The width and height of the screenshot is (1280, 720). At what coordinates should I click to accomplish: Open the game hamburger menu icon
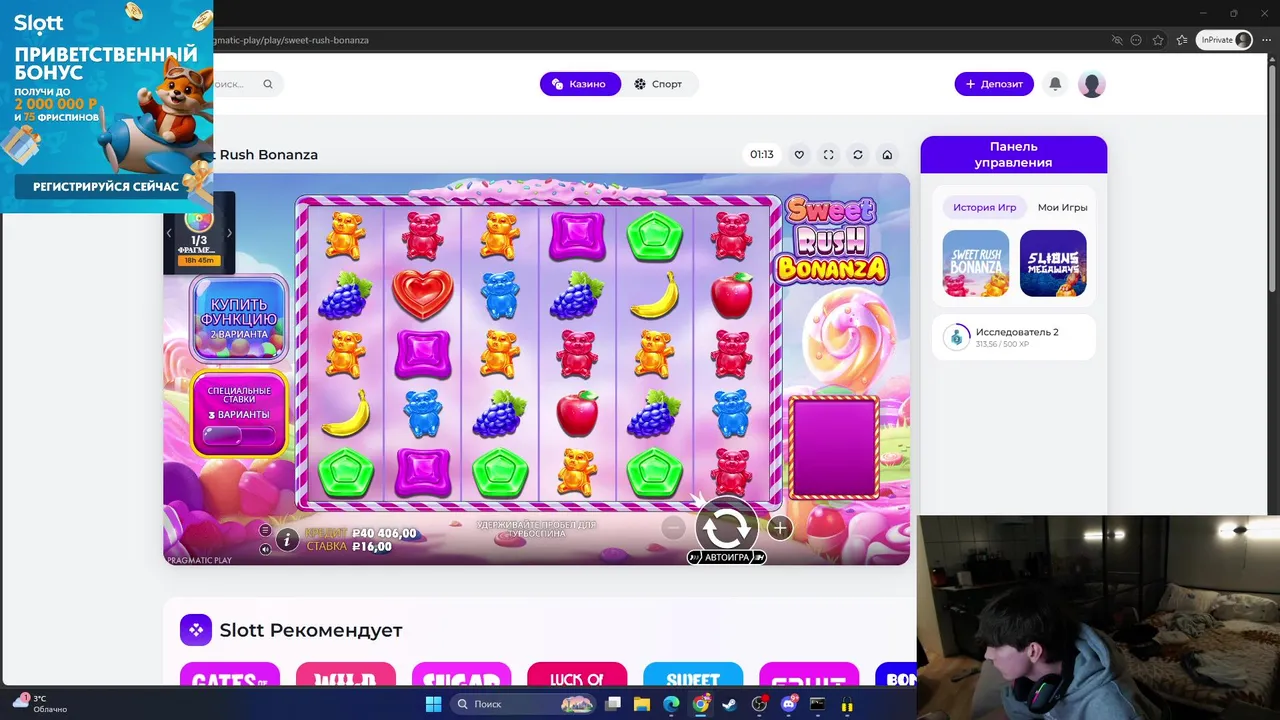(x=265, y=530)
